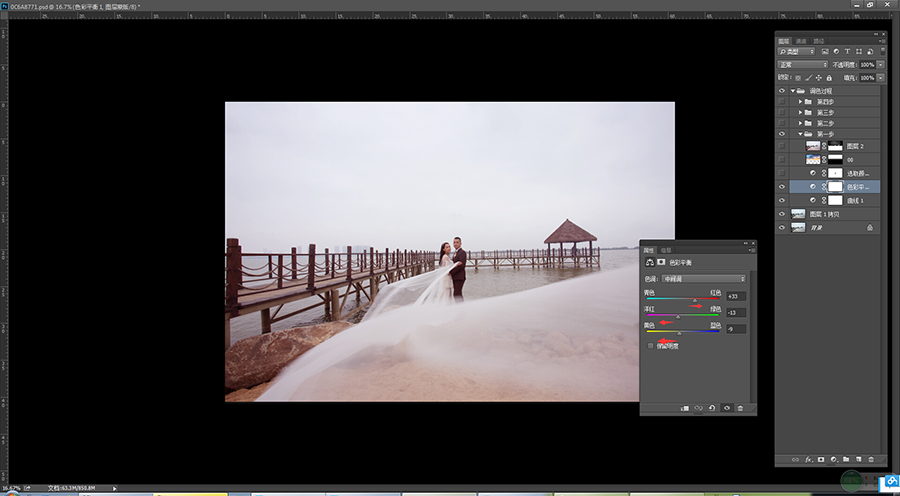Open Layers panel flyout menu
The width and height of the screenshot is (900, 496).
point(882,41)
